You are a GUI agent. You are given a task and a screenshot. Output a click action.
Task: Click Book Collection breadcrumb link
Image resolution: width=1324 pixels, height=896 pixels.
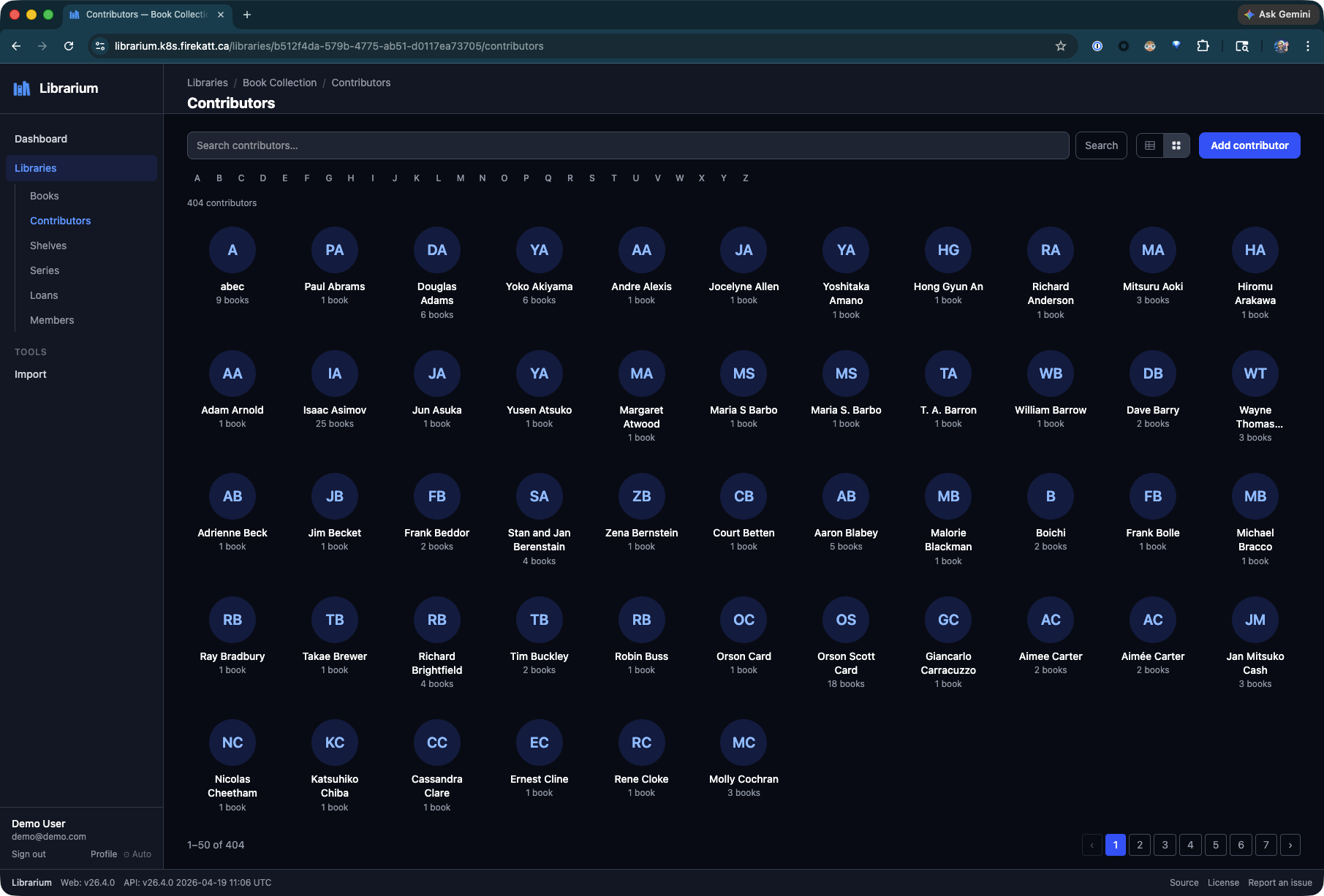(279, 83)
